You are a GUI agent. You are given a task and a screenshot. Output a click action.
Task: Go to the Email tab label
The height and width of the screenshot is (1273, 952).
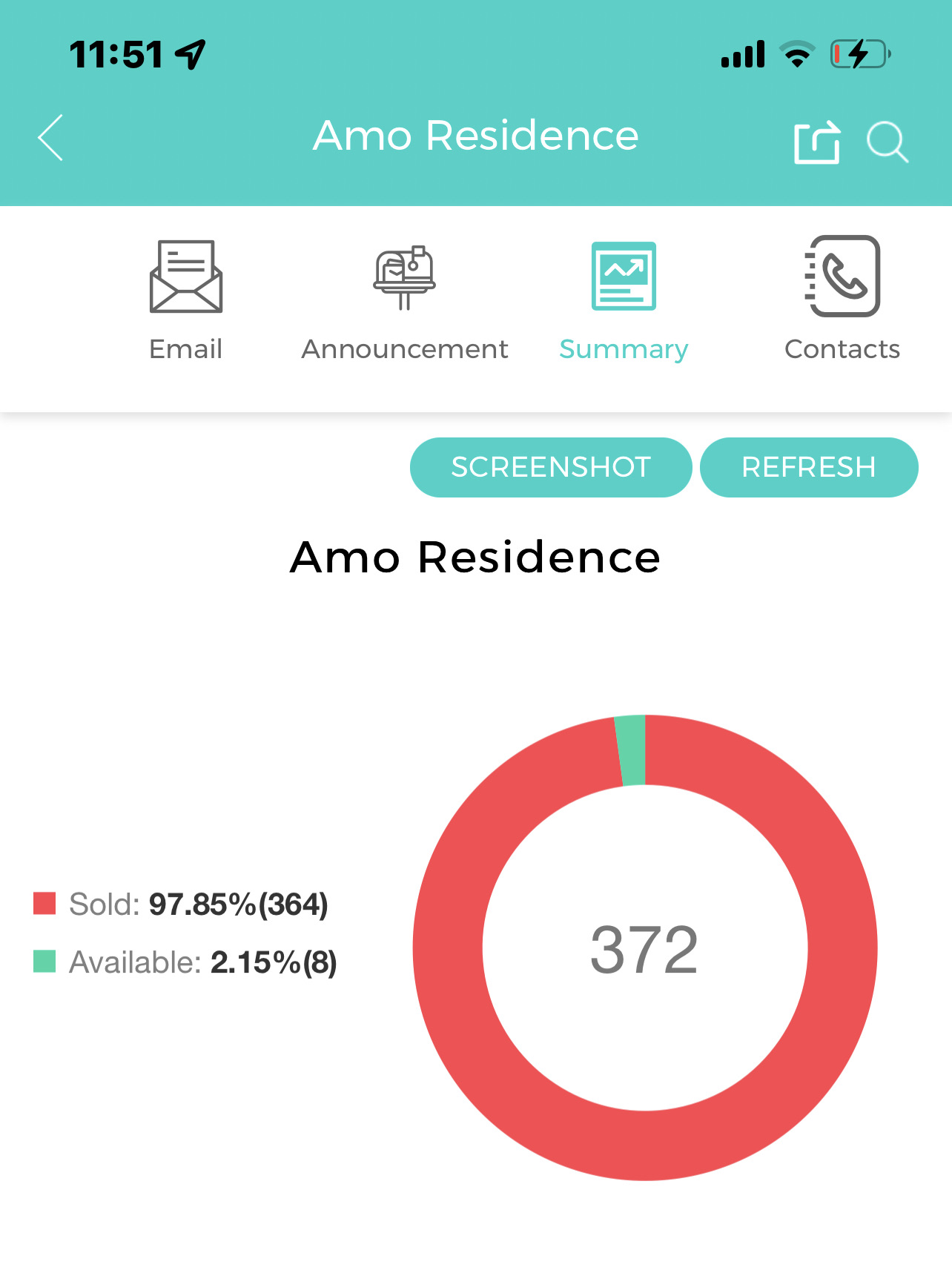pyautogui.click(x=185, y=349)
